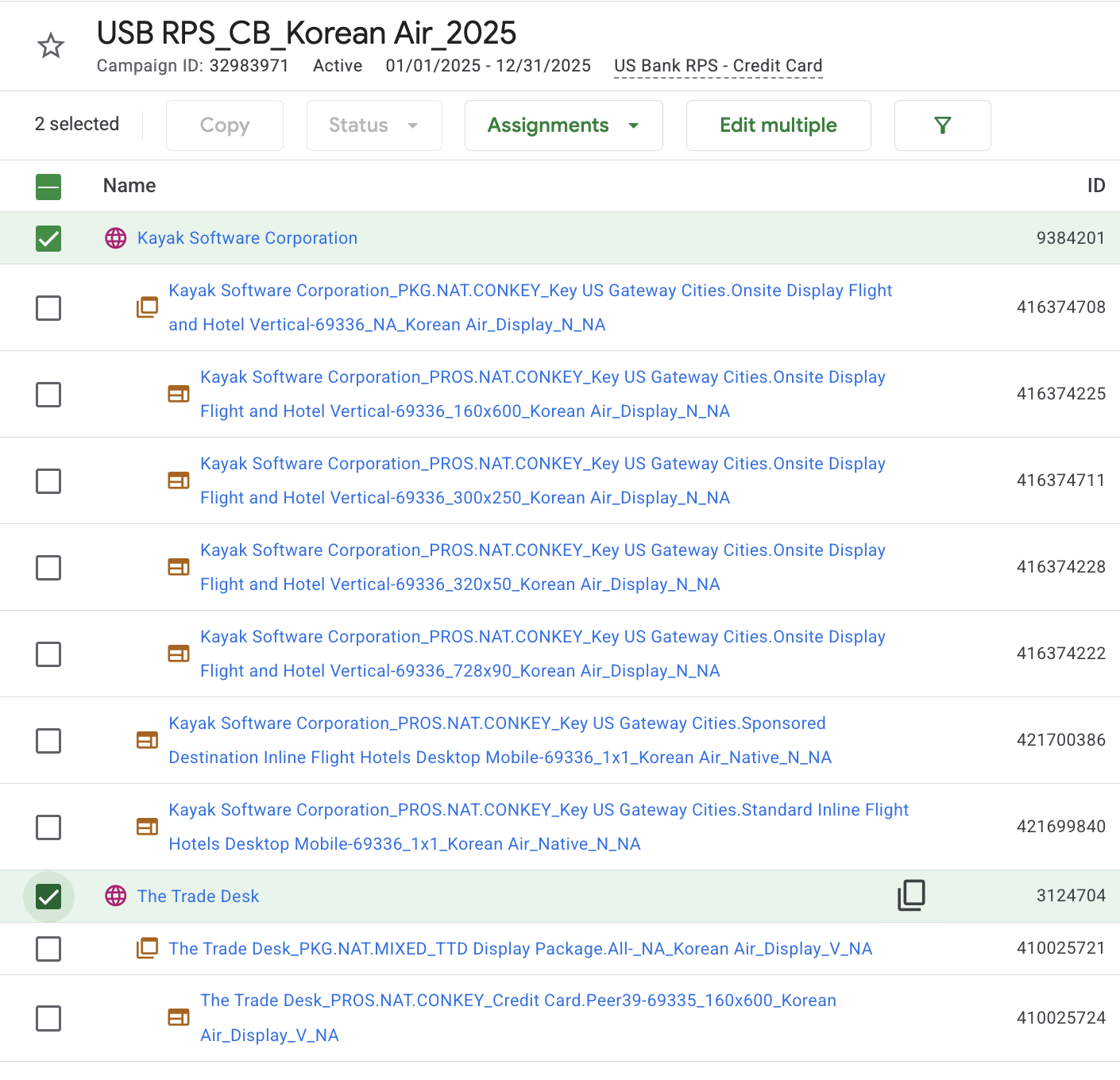Sort by the ID column header
Image resolution: width=1120 pixels, height=1080 pixels.
[1096, 186]
